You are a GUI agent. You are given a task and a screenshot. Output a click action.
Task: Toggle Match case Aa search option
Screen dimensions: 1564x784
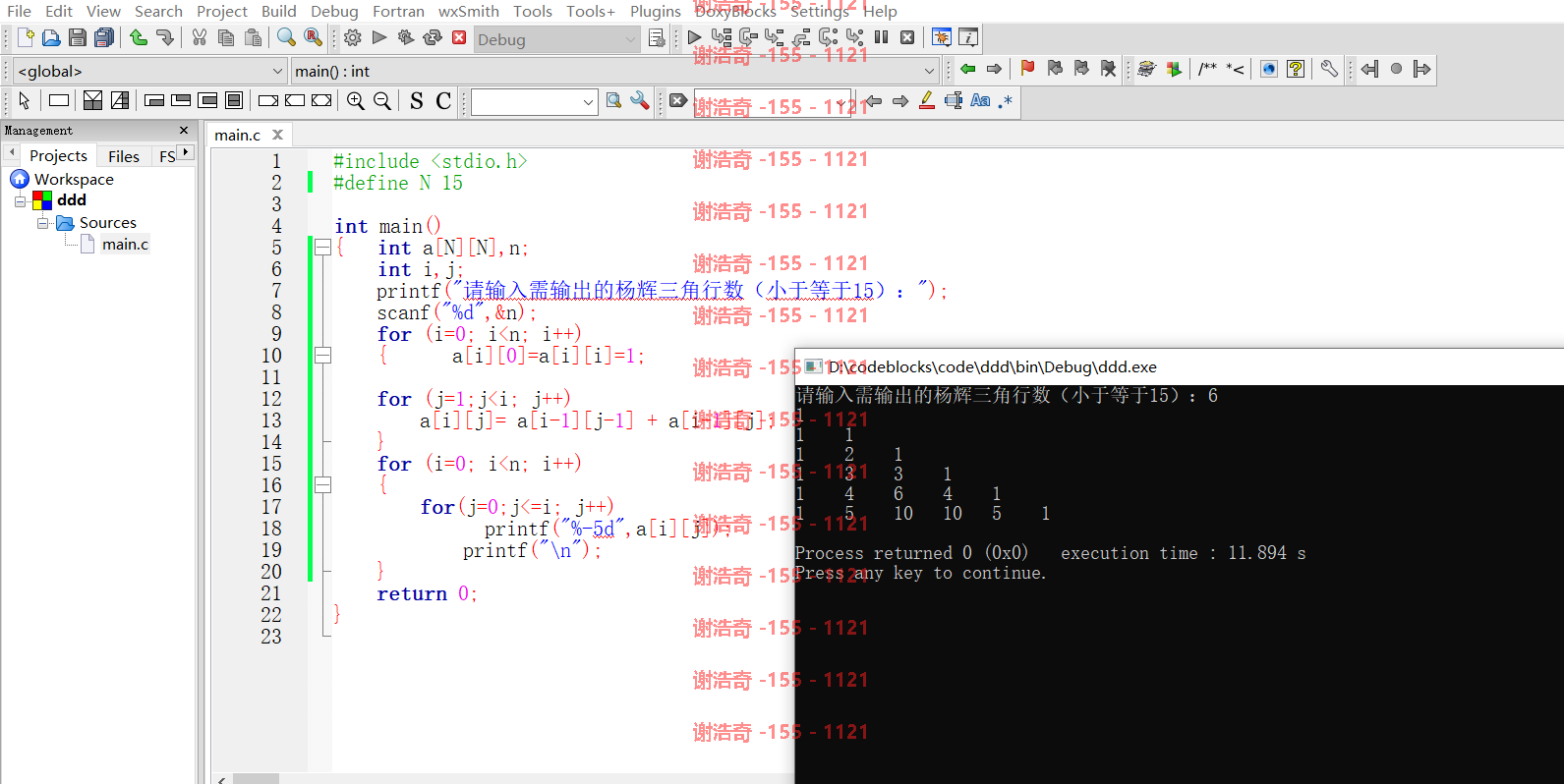980,100
